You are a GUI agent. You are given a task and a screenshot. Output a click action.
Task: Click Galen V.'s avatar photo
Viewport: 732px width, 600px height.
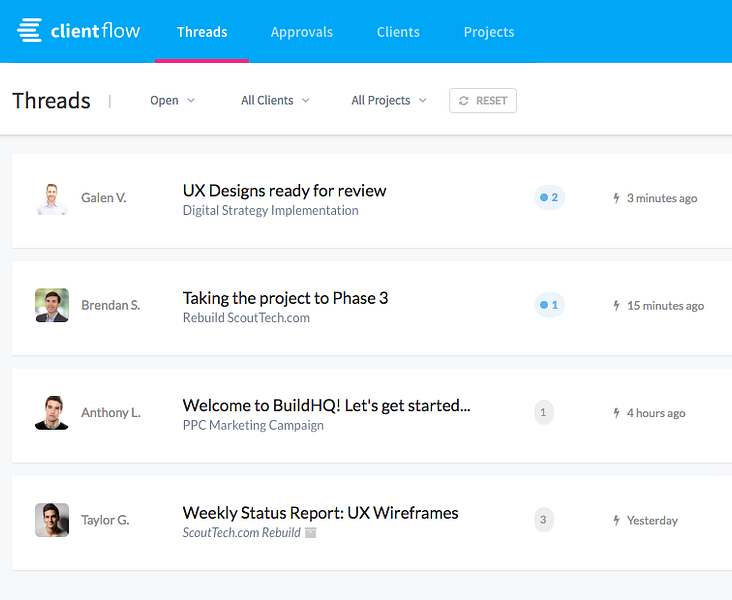(52, 198)
